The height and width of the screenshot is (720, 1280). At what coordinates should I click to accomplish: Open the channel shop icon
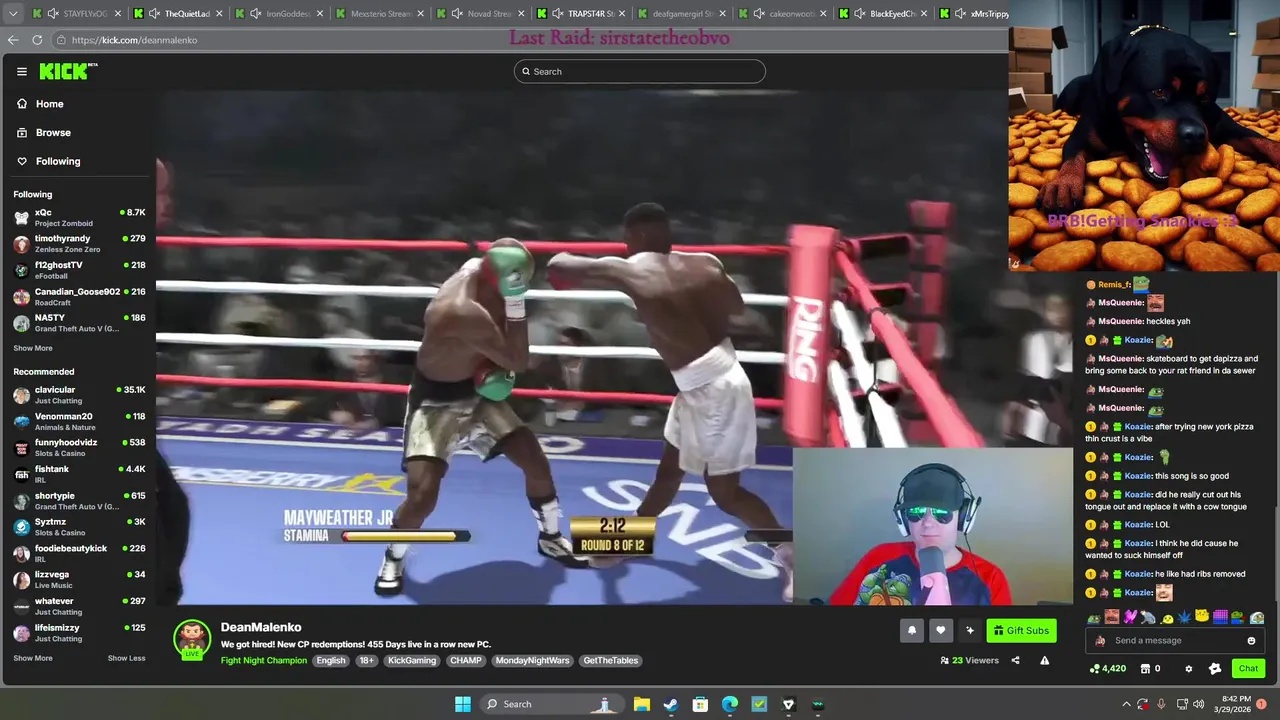point(1145,669)
